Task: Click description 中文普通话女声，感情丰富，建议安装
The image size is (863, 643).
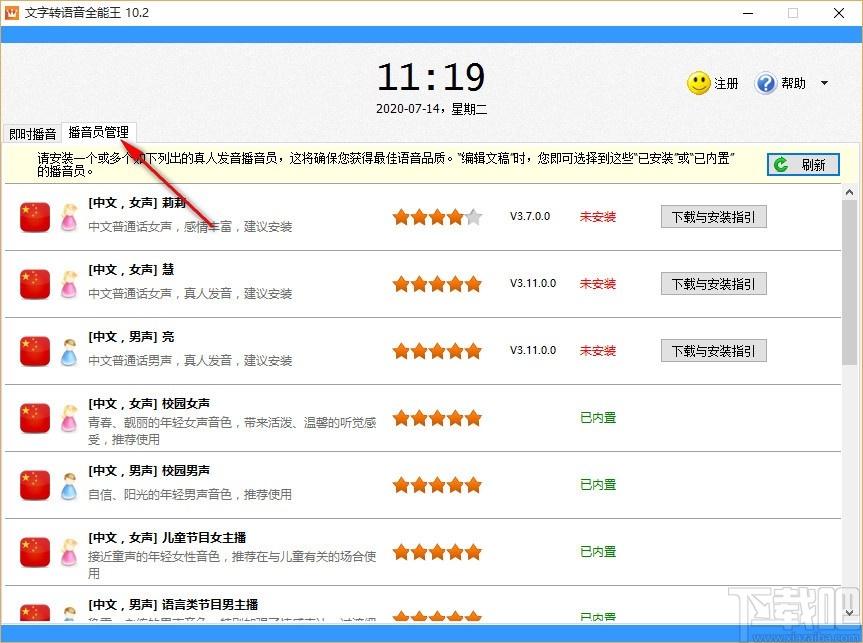Action: point(190,227)
